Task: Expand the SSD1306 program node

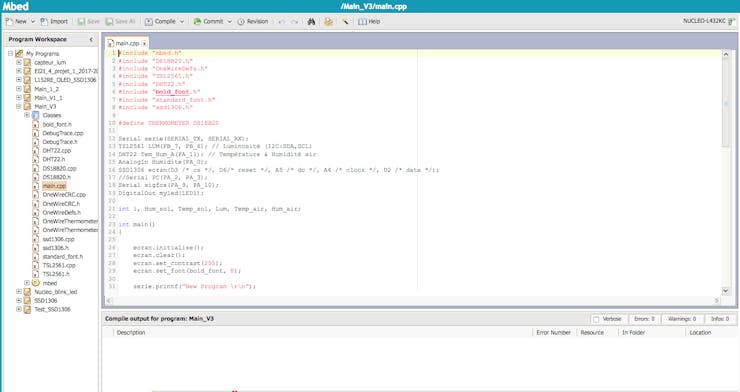Action: coord(19,300)
